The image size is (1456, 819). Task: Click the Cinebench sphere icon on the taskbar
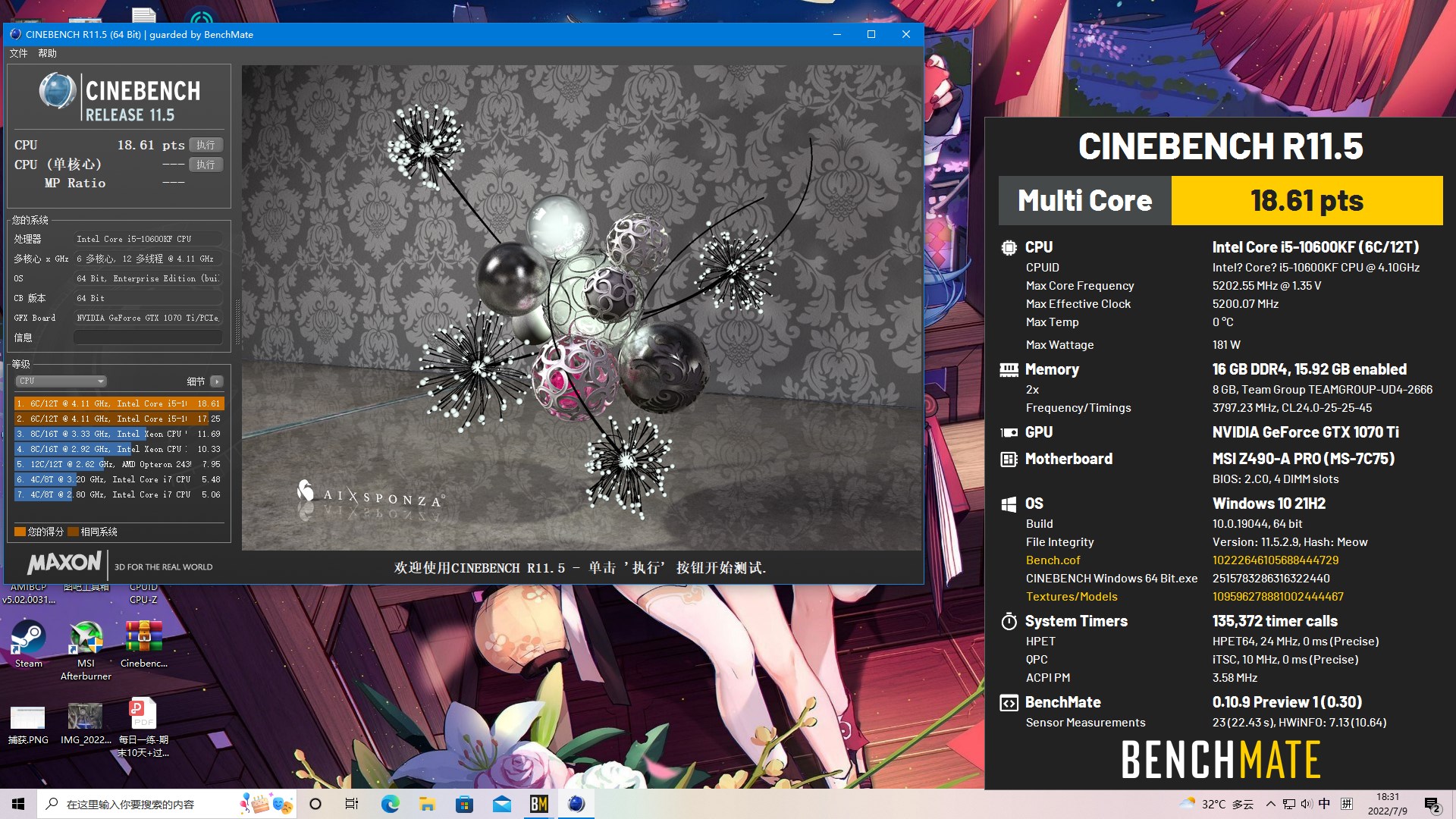coord(576,804)
